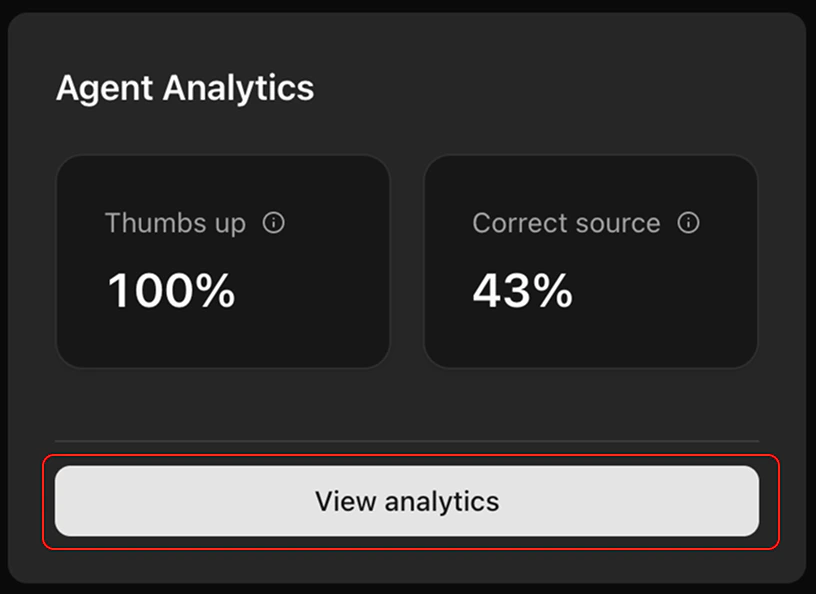Click the divider above View analytics

pyautogui.click(x=407, y=443)
